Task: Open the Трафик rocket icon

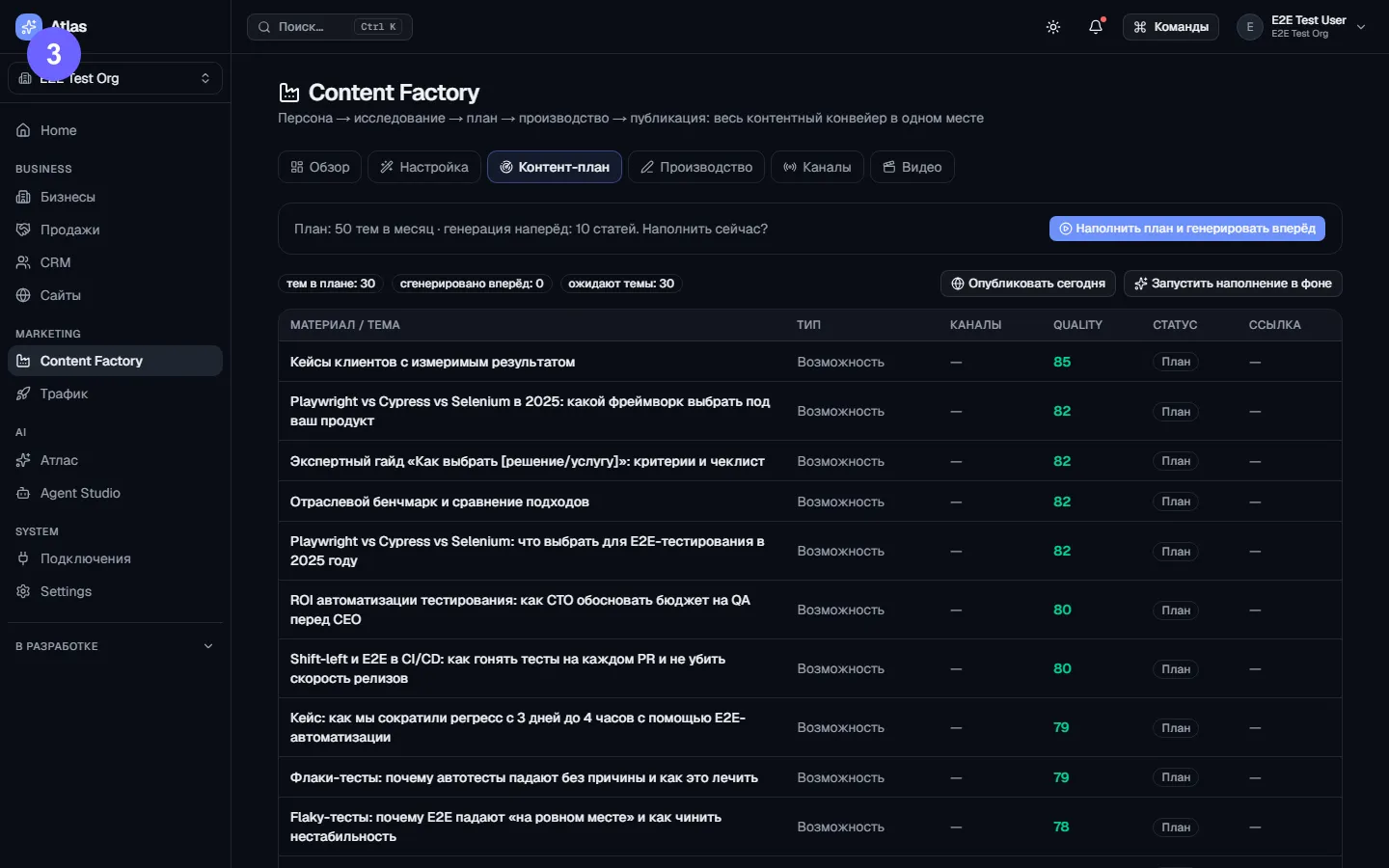Action: click(x=23, y=393)
